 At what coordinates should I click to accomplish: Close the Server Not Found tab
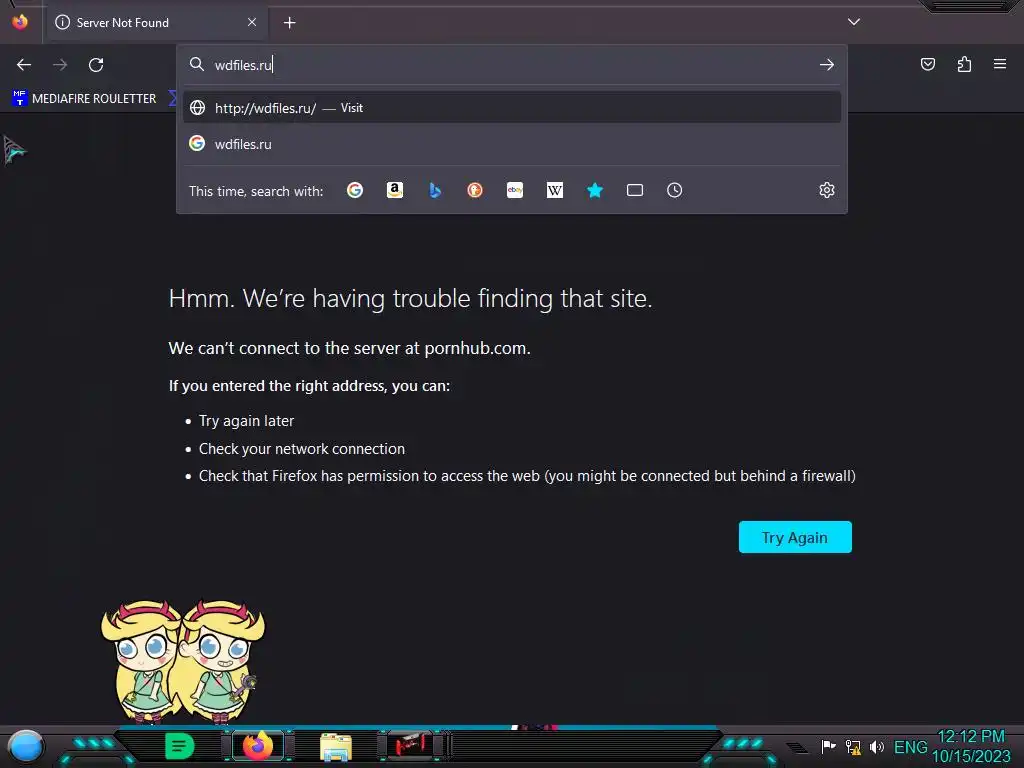[x=252, y=22]
